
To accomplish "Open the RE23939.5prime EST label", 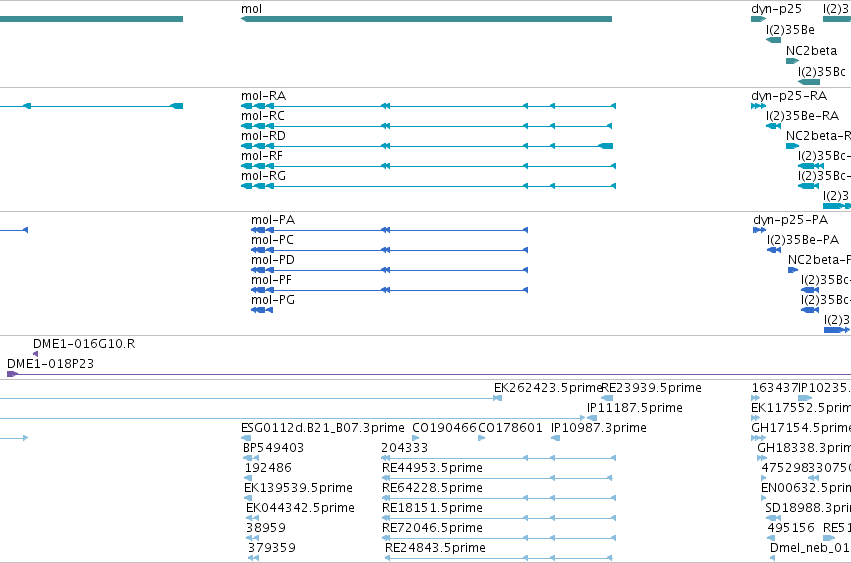I will point(652,388).
